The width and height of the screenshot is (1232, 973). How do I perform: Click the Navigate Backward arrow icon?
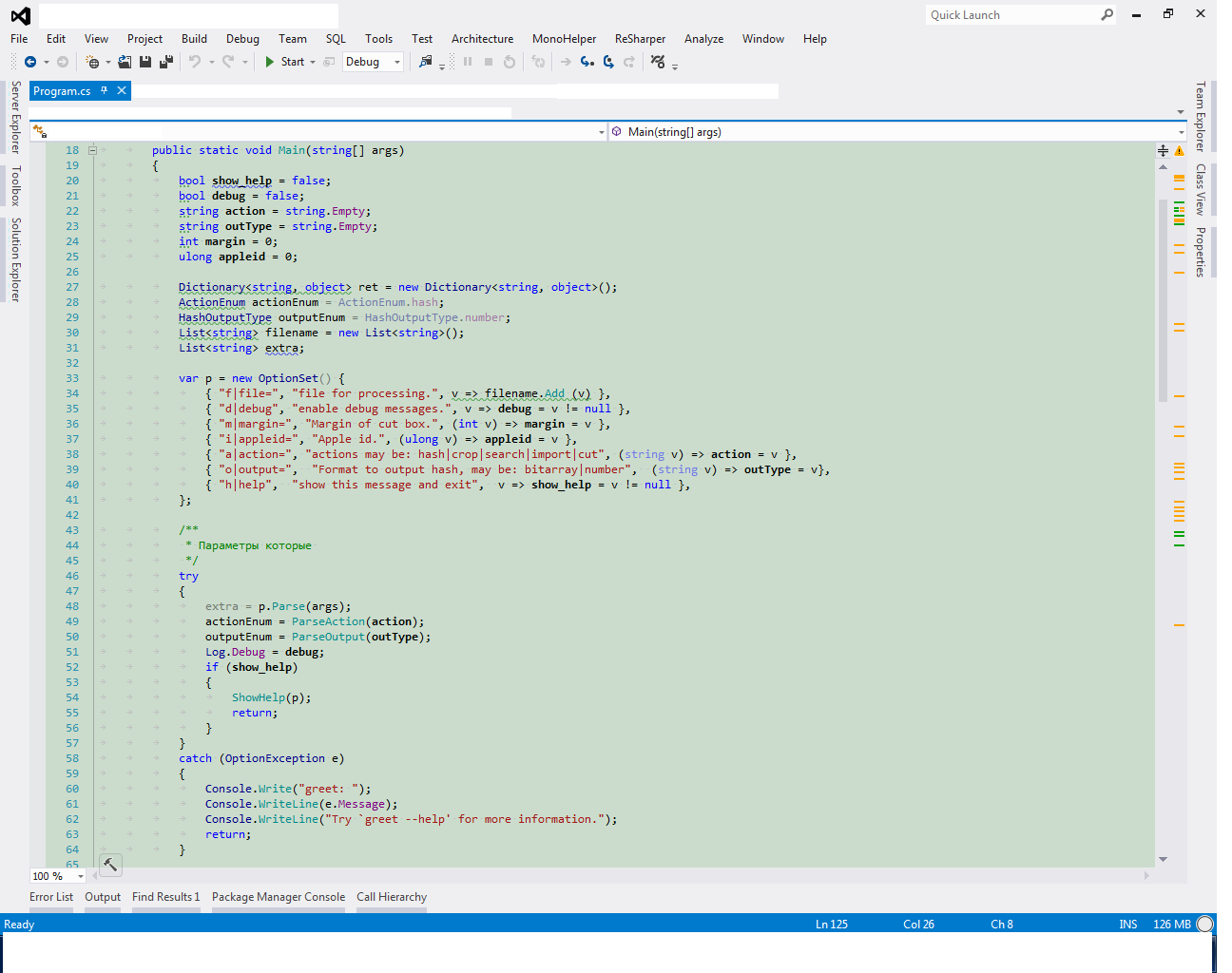click(30, 62)
